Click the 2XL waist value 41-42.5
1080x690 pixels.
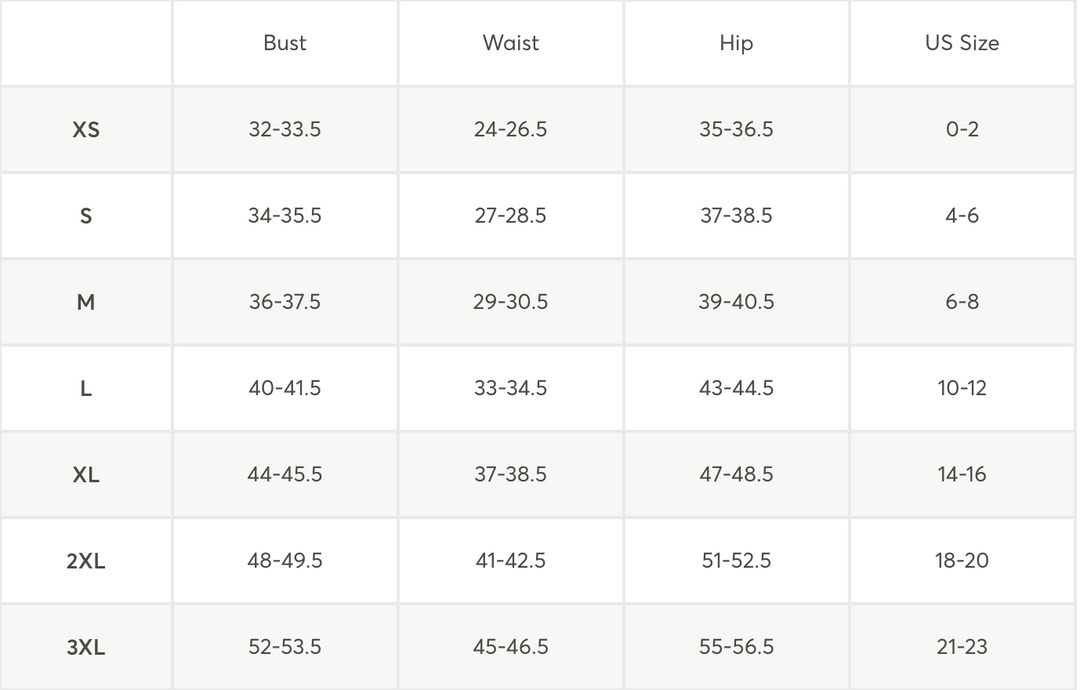pyautogui.click(x=510, y=561)
